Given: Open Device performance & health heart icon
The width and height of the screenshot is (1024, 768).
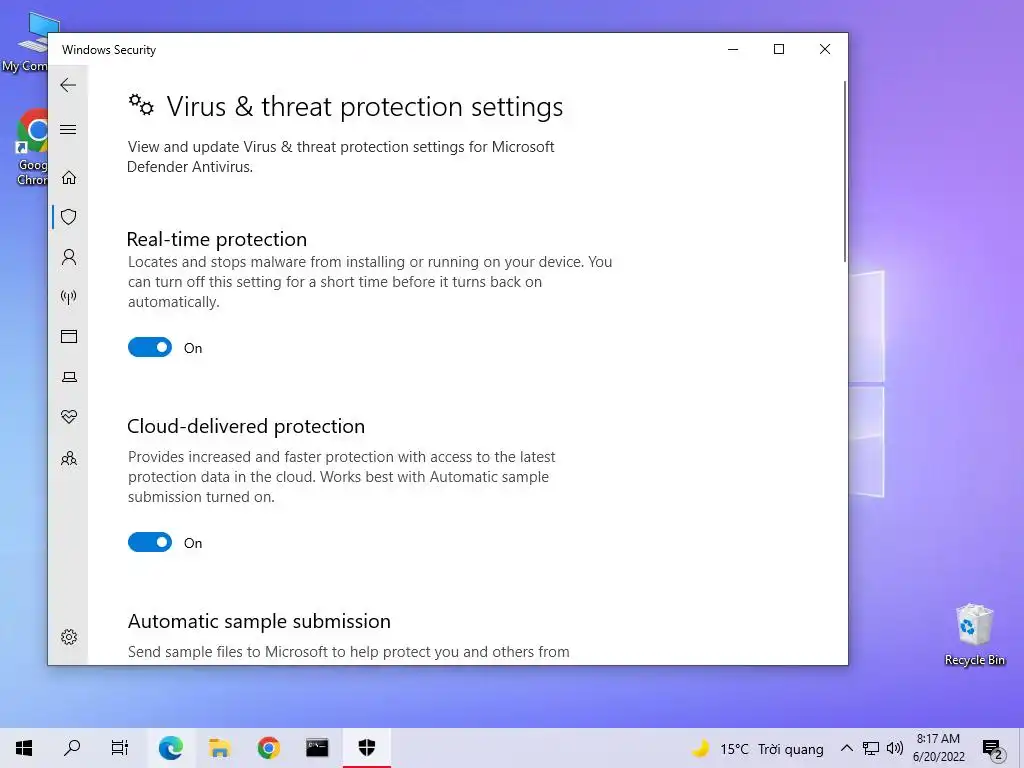Looking at the screenshot, I should tap(69, 417).
